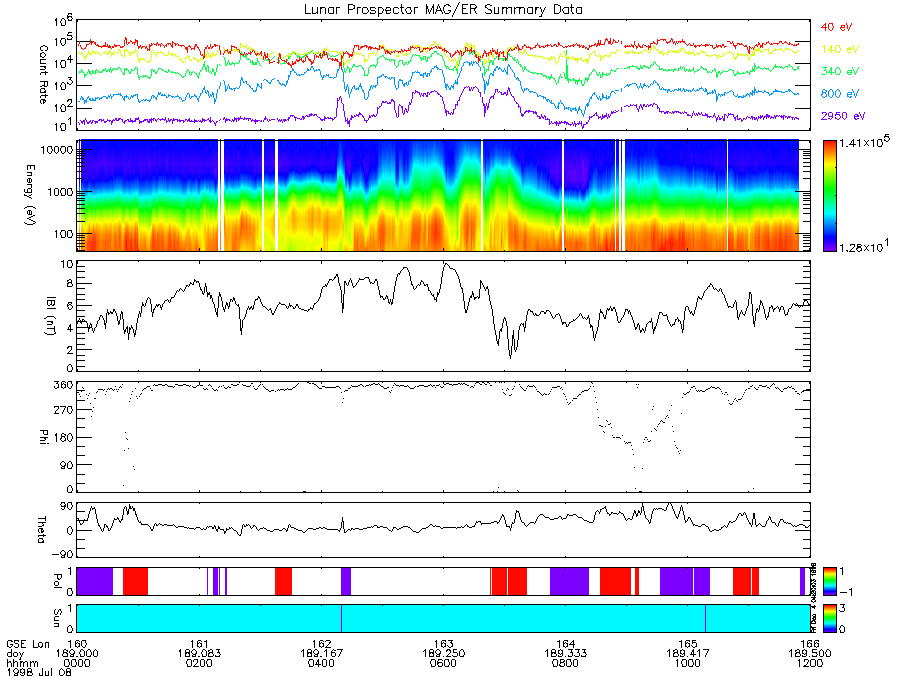Viewport: 900px width, 700px height.
Task: Click the 'Pol' axis label
Action: (57, 581)
